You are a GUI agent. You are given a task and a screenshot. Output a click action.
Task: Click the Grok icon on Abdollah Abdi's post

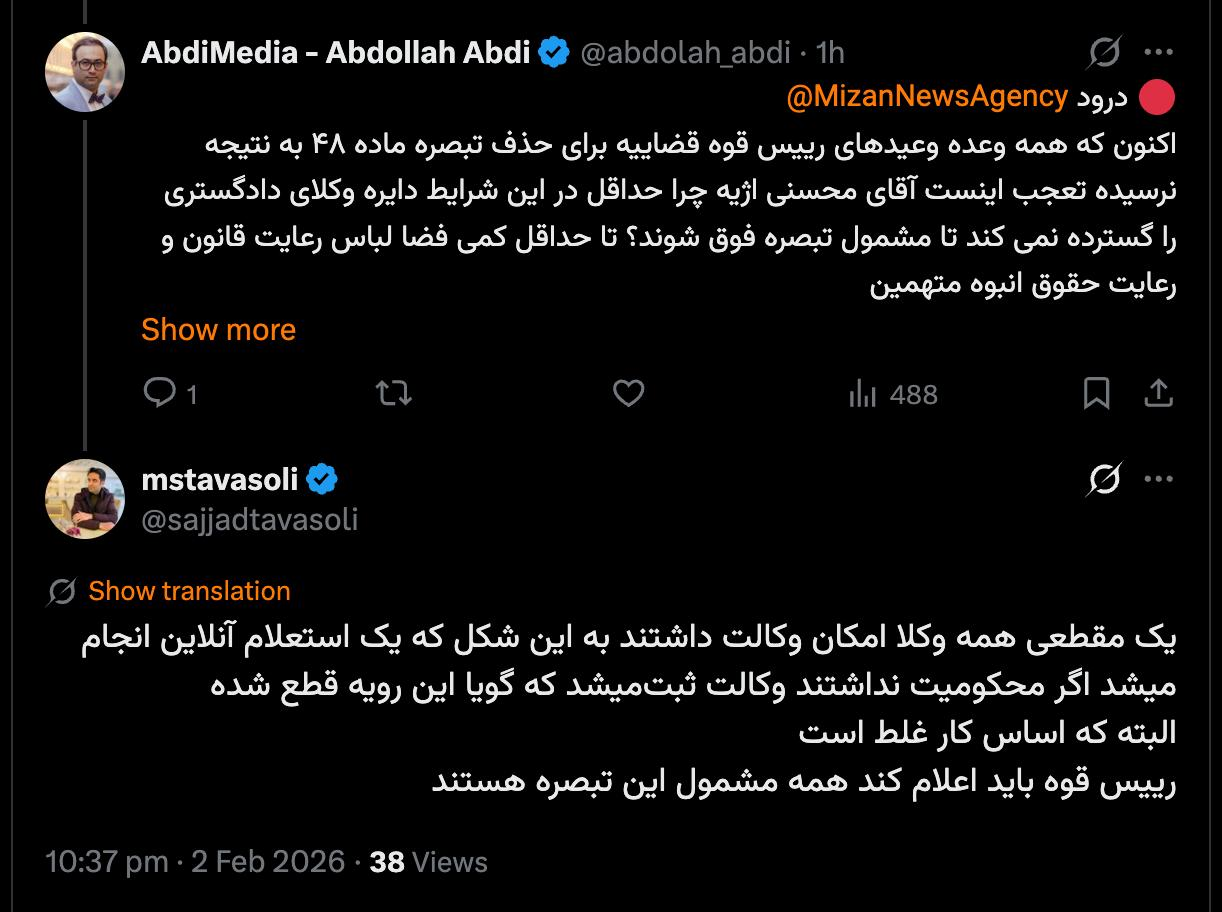click(x=1105, y=52)
